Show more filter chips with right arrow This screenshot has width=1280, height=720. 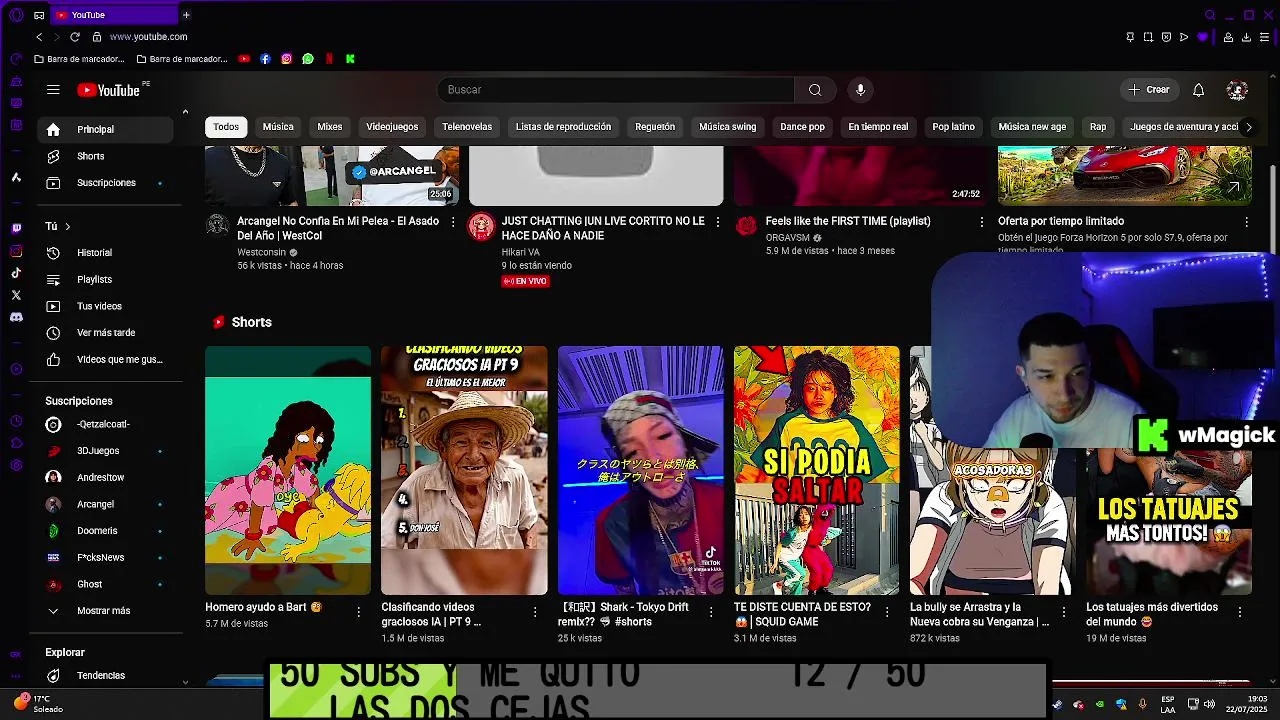1248,127
